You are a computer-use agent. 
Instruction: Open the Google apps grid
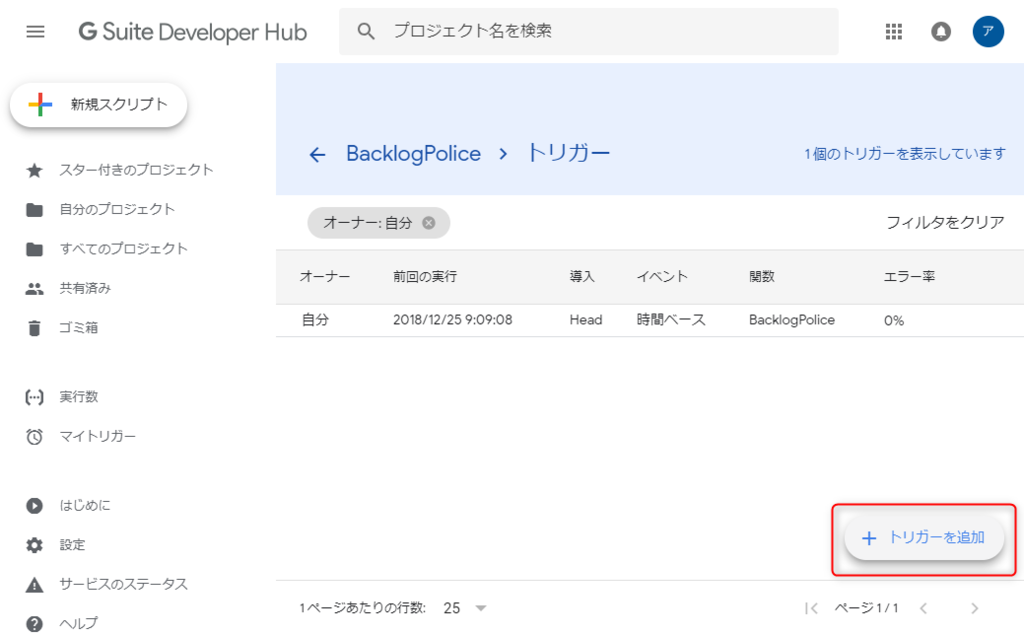(x=893, y=31)
